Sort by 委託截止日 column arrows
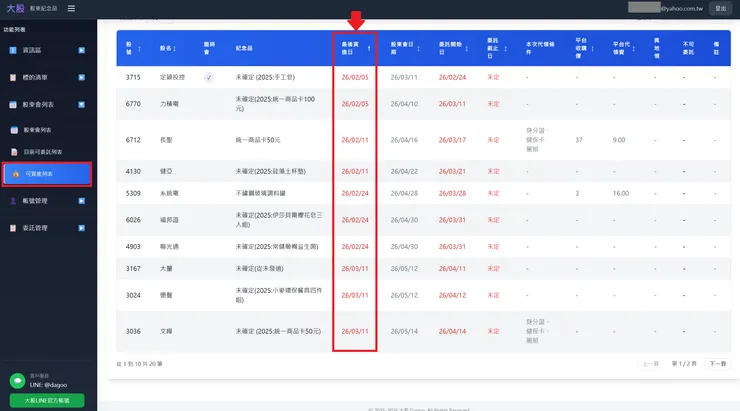Viewport: 740px width, 411px height. tap(505, 49)
